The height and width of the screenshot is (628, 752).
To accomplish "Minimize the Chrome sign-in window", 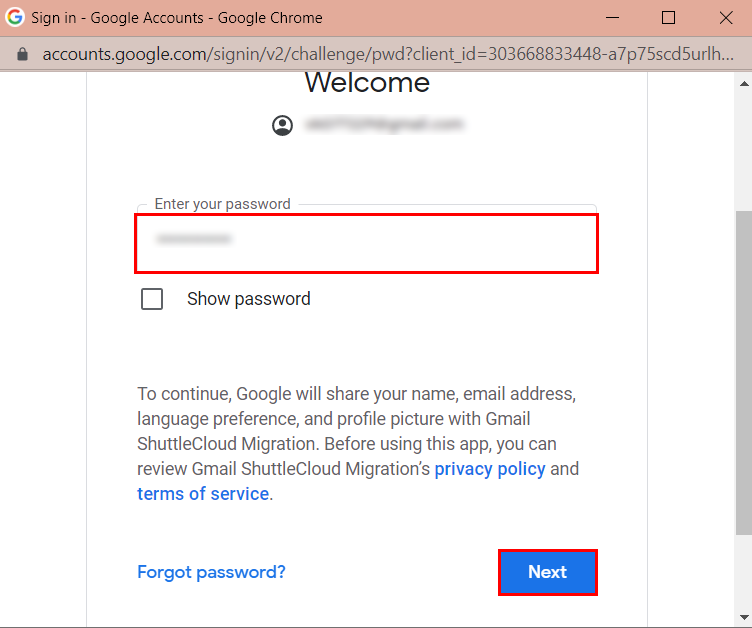I will 612,18.
